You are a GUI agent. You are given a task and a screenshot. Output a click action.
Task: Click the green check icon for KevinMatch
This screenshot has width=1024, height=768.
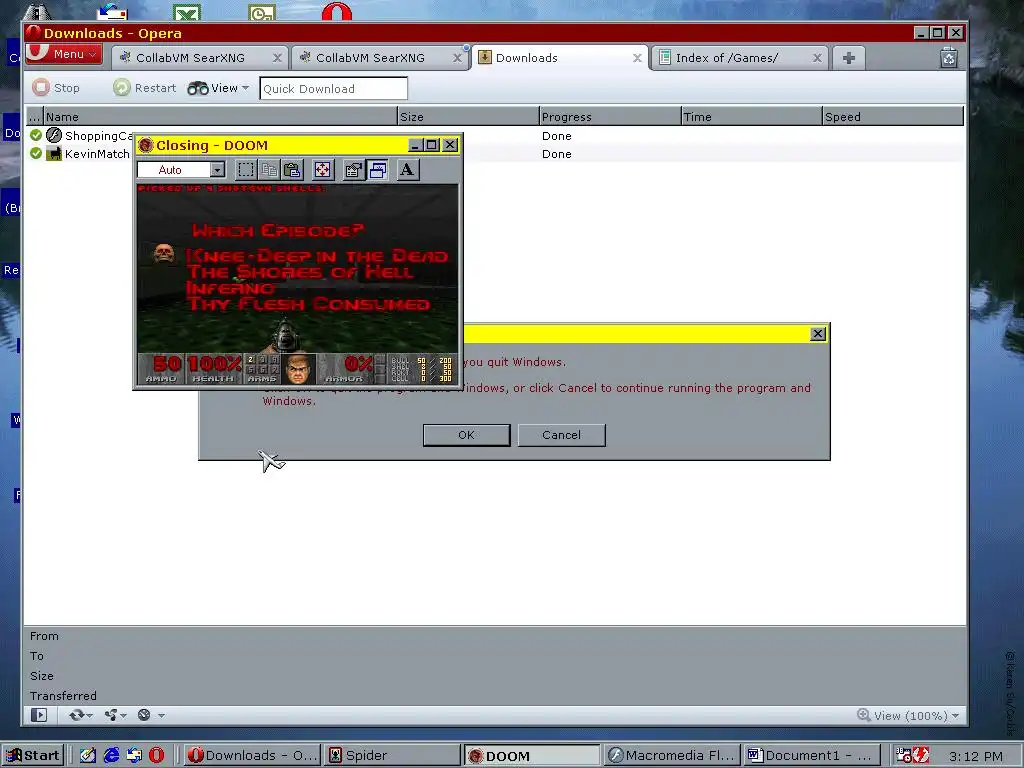click(36, 153)
